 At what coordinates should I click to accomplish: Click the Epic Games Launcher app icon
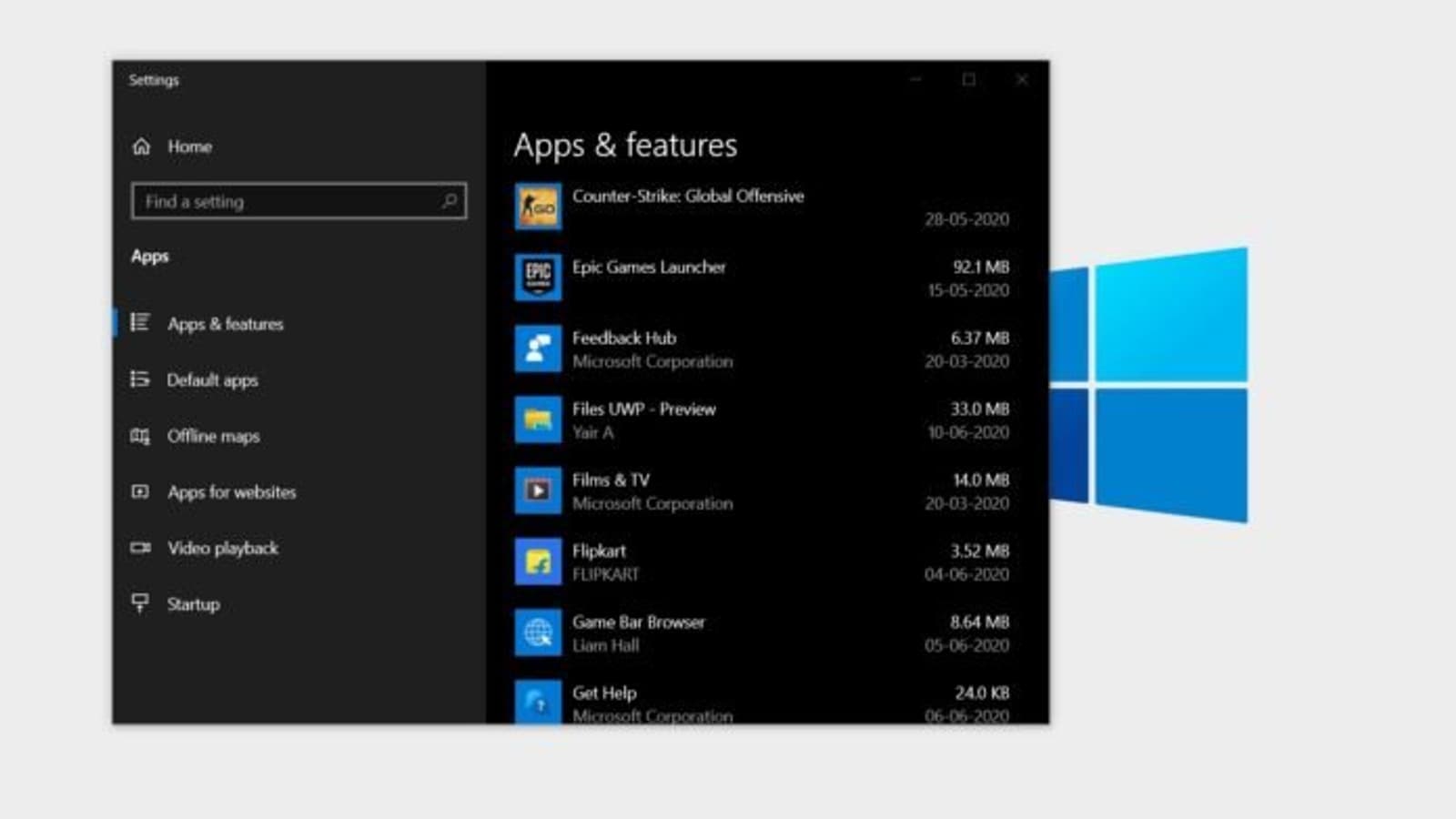[538, 278]
